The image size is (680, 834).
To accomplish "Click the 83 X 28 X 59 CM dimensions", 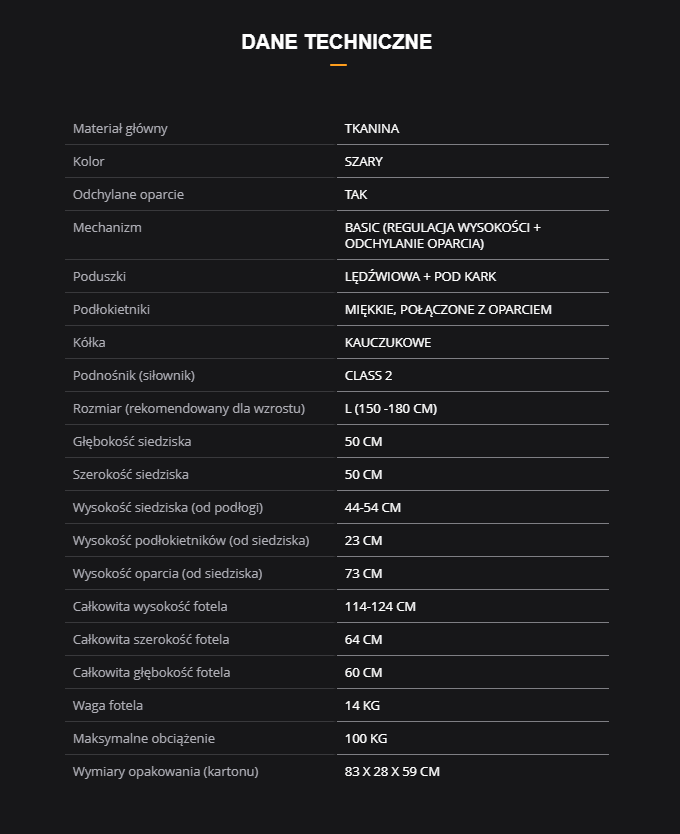I will [392, 772].
